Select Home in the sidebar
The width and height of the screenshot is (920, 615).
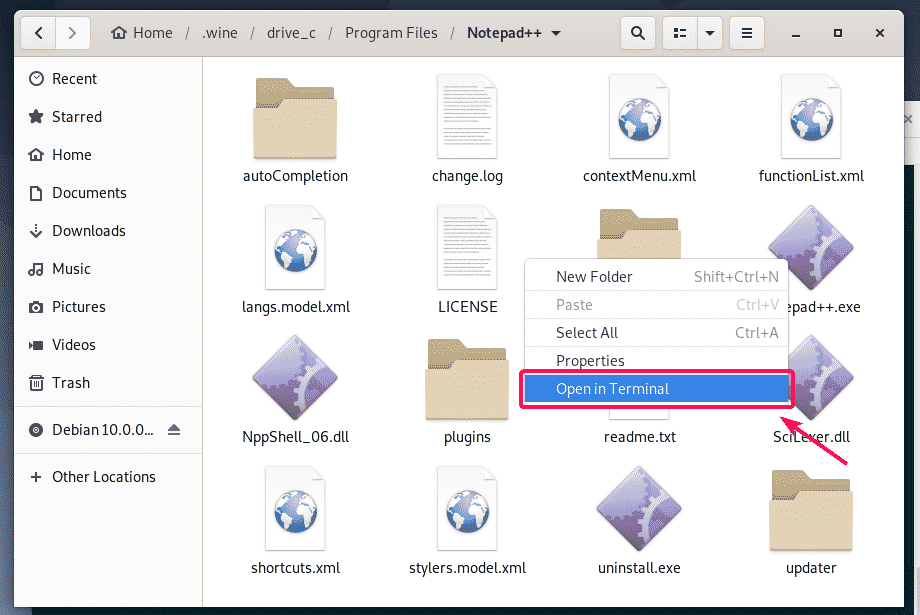(x=109, y=155)
